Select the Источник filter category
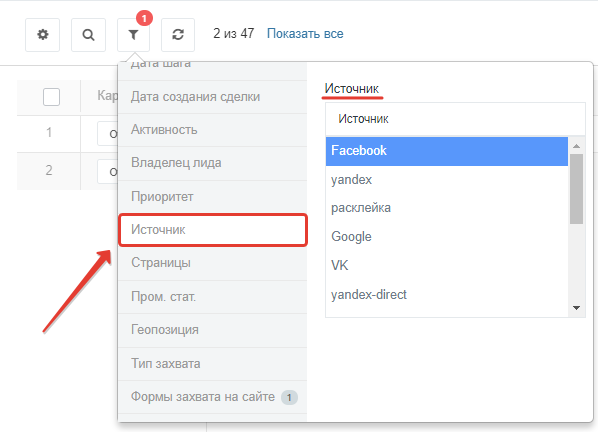The image size is (598, 432). click(213, 230)
